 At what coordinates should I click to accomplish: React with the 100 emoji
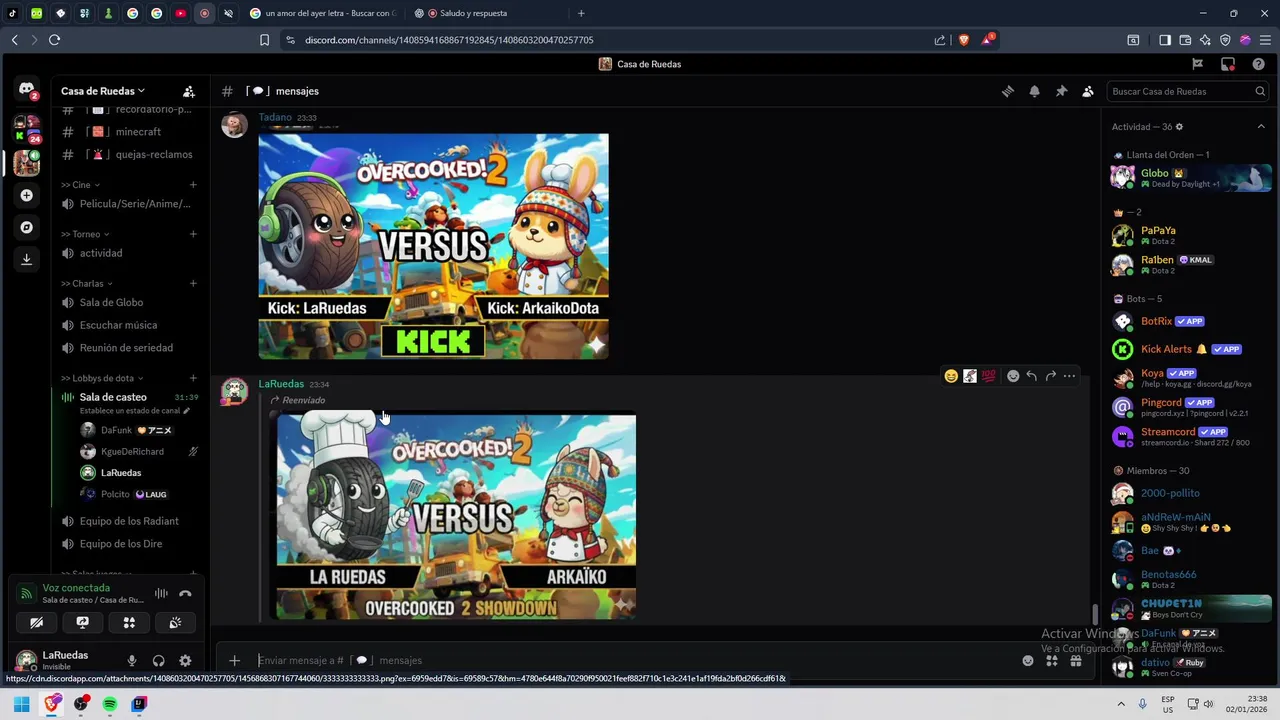point(989,376)
